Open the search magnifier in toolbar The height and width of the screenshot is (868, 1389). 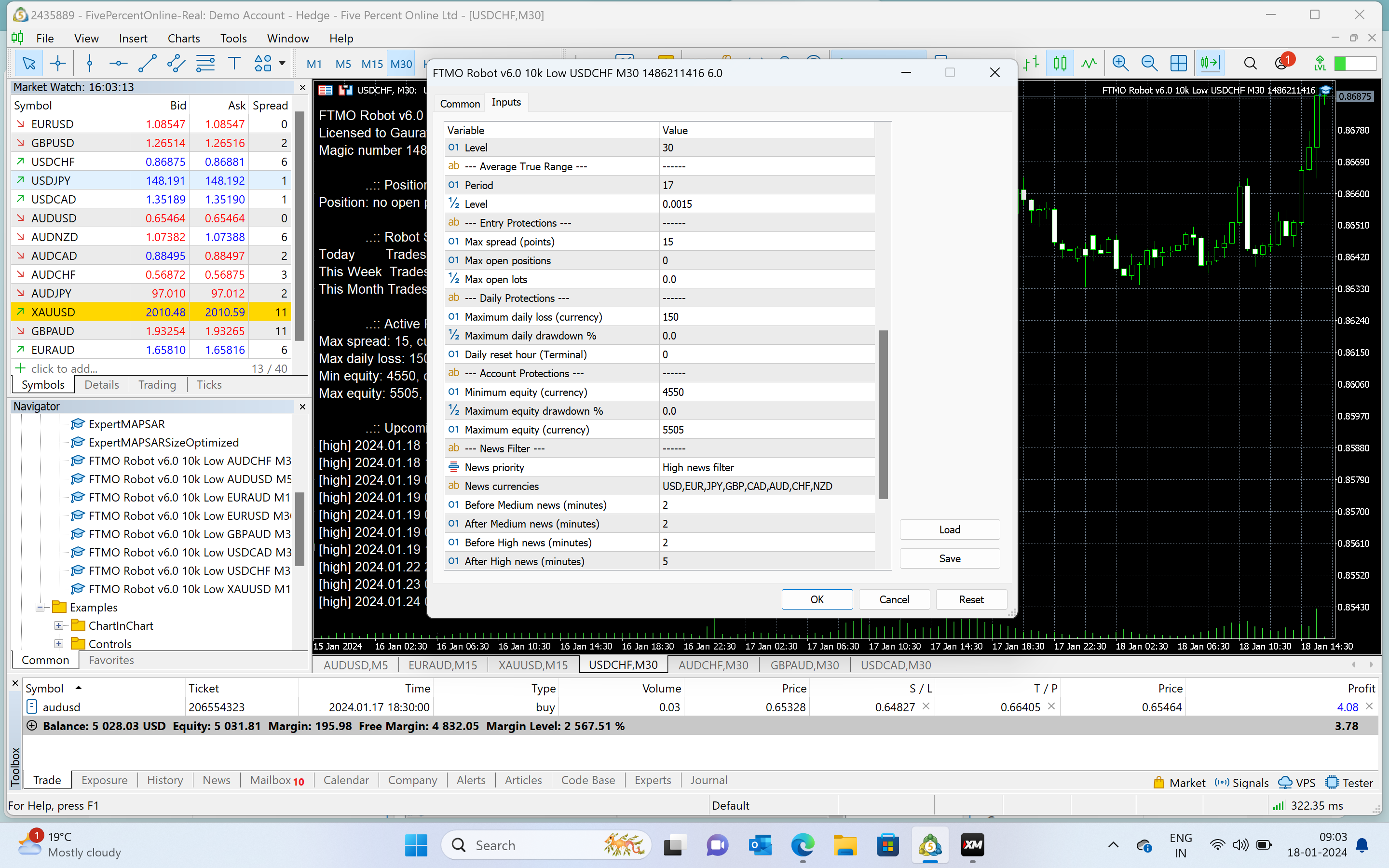[x=1250, y=63]
